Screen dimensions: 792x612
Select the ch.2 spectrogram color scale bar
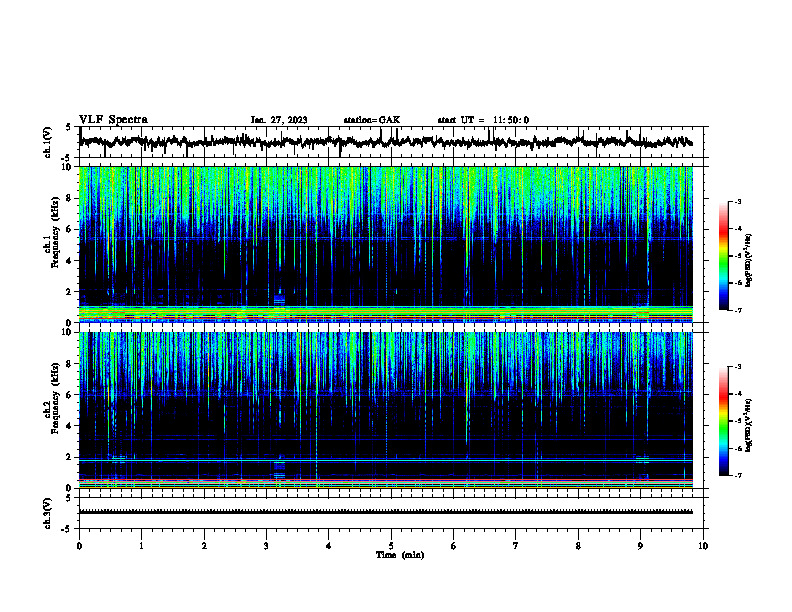click(723, 421)
